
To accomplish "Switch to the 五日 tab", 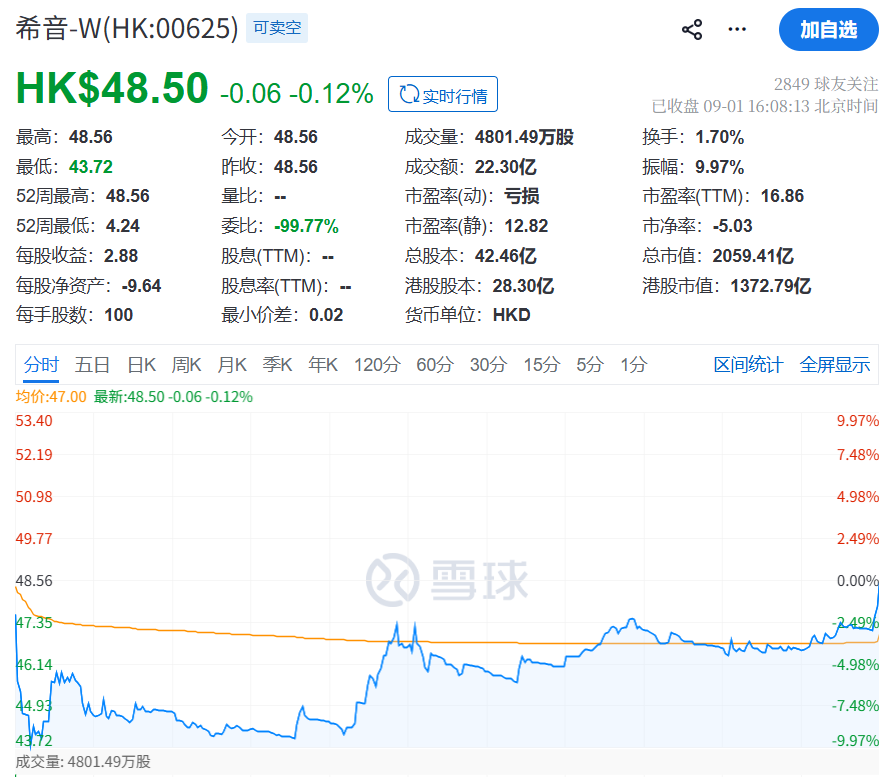I will click(x=92, y=365).
